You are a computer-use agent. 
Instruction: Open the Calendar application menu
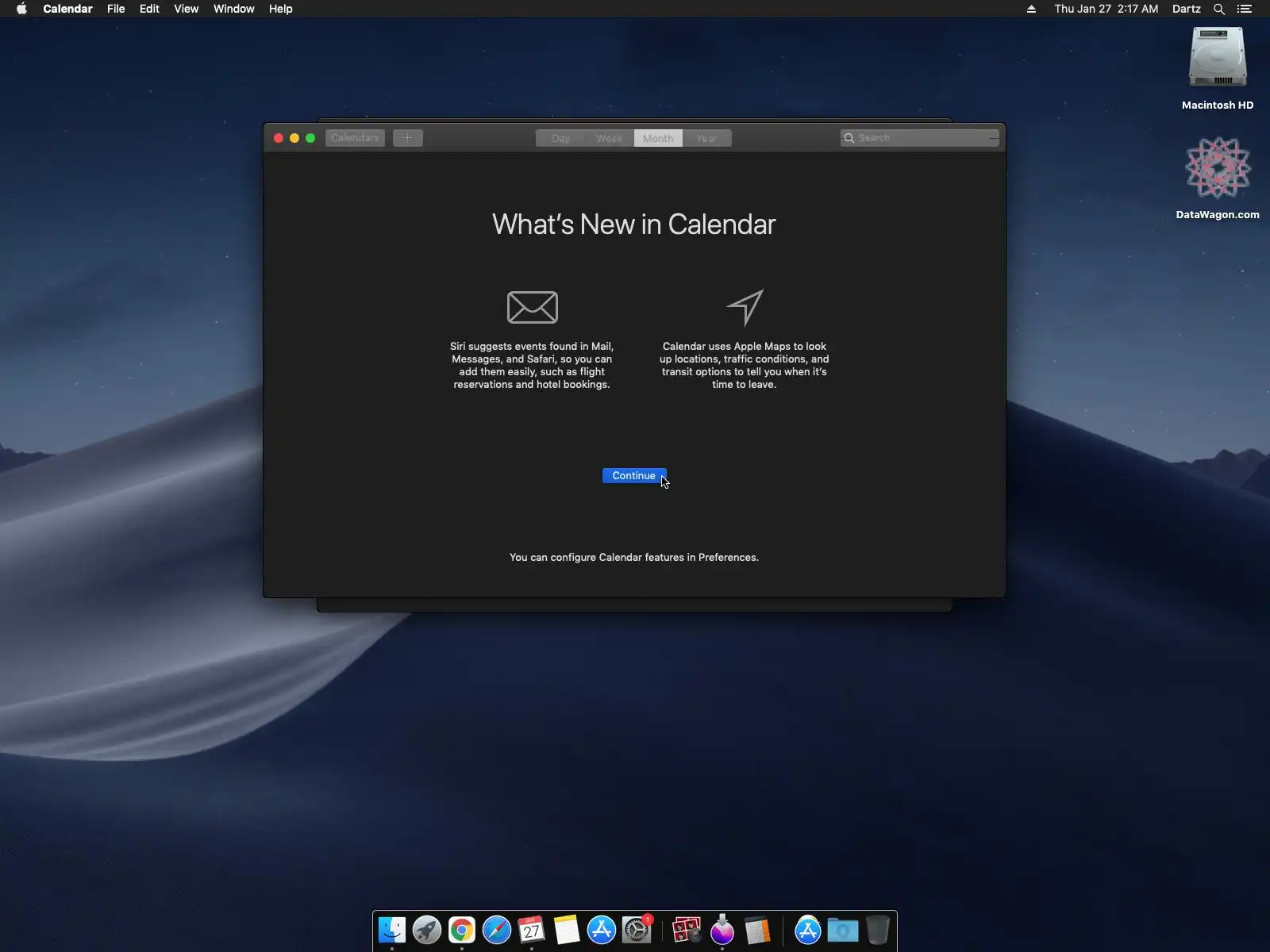(67, 9)
